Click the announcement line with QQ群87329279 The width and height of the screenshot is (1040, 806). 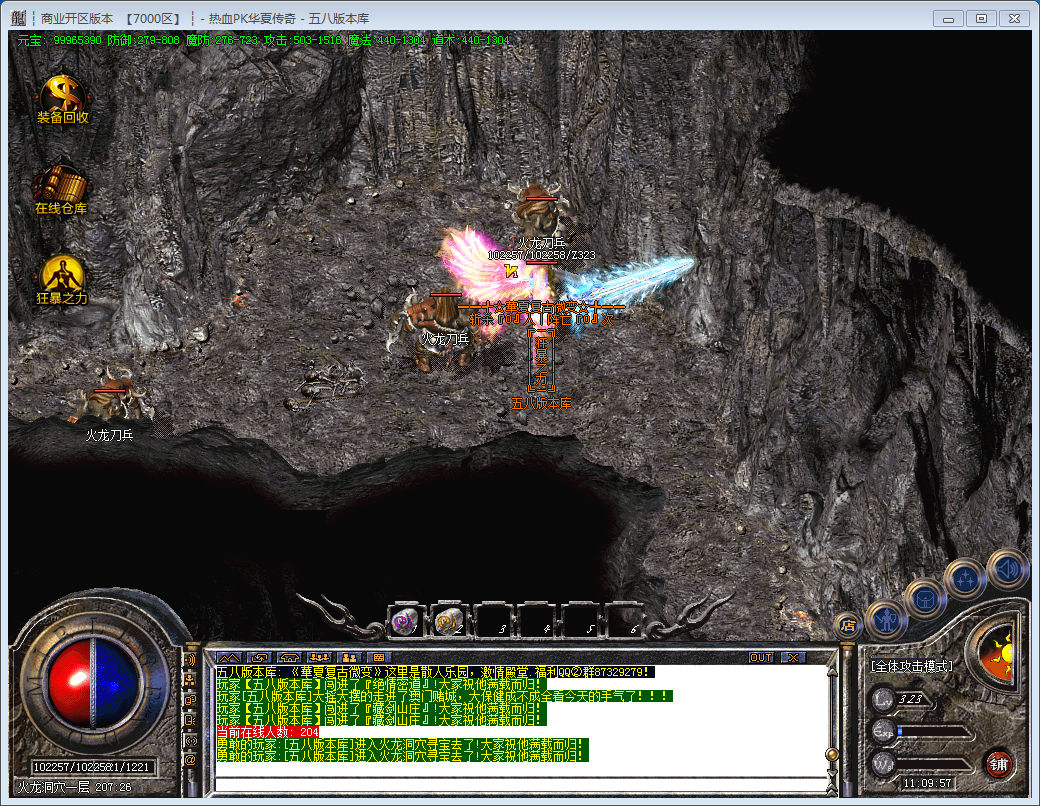pyautogui.click(x=435, y=672)
